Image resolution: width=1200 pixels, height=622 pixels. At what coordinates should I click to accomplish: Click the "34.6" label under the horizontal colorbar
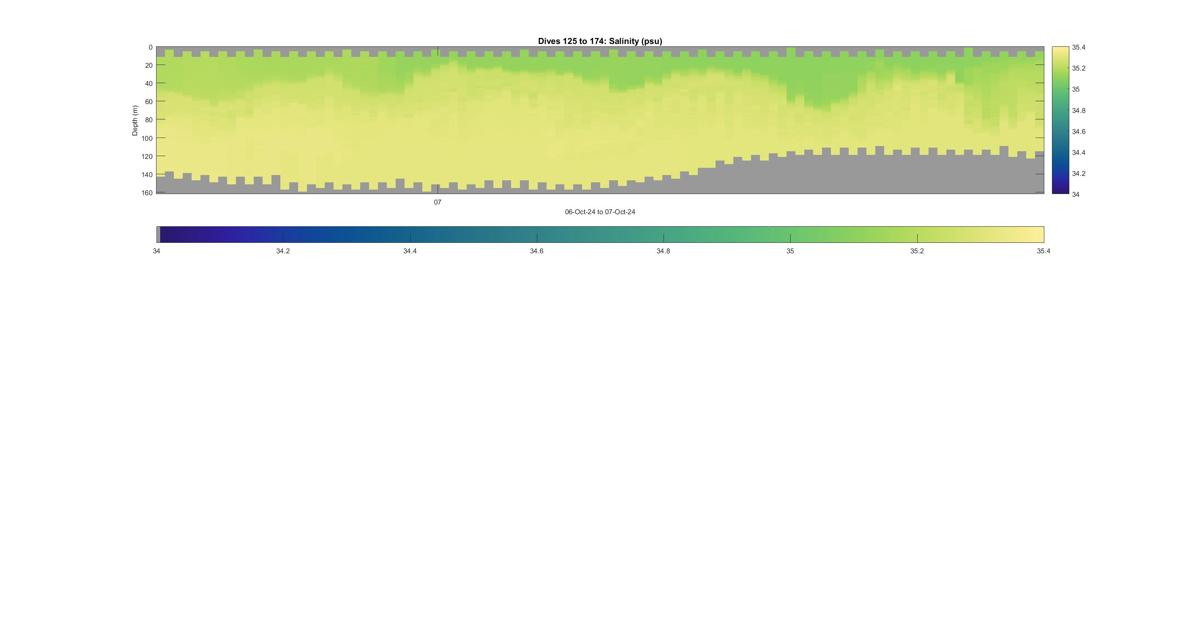[x=537, y=251]
